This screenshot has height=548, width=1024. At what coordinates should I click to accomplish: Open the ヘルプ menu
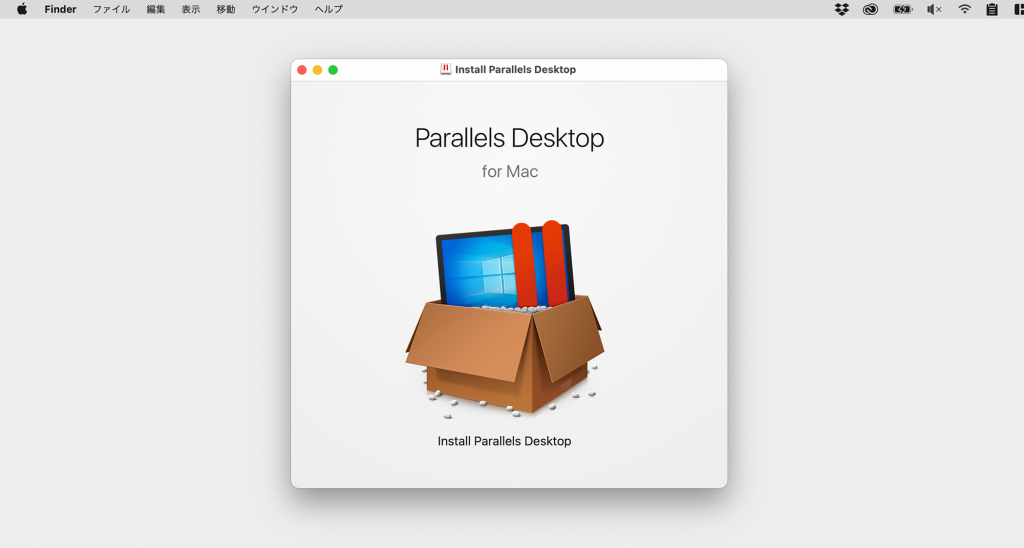(x=328, y=9)
